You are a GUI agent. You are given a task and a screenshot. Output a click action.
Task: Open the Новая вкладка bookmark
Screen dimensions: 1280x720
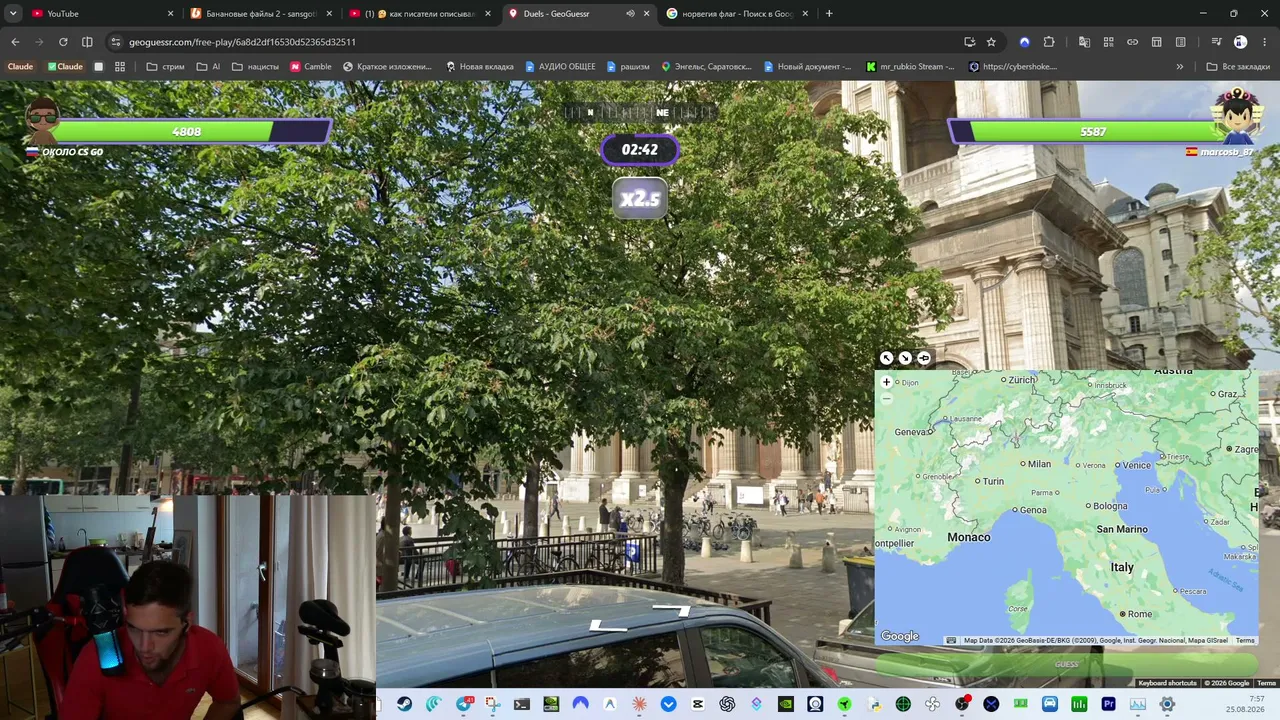[x=479, y=67]
